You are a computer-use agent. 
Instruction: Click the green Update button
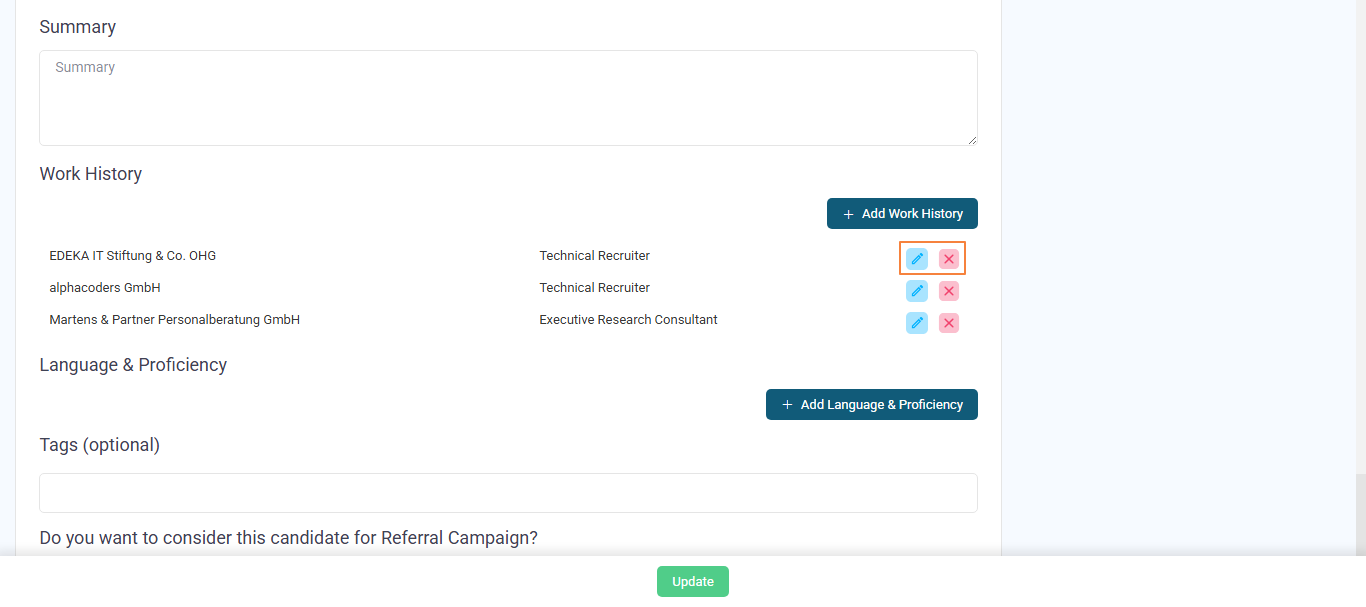[x=692, y=582]
